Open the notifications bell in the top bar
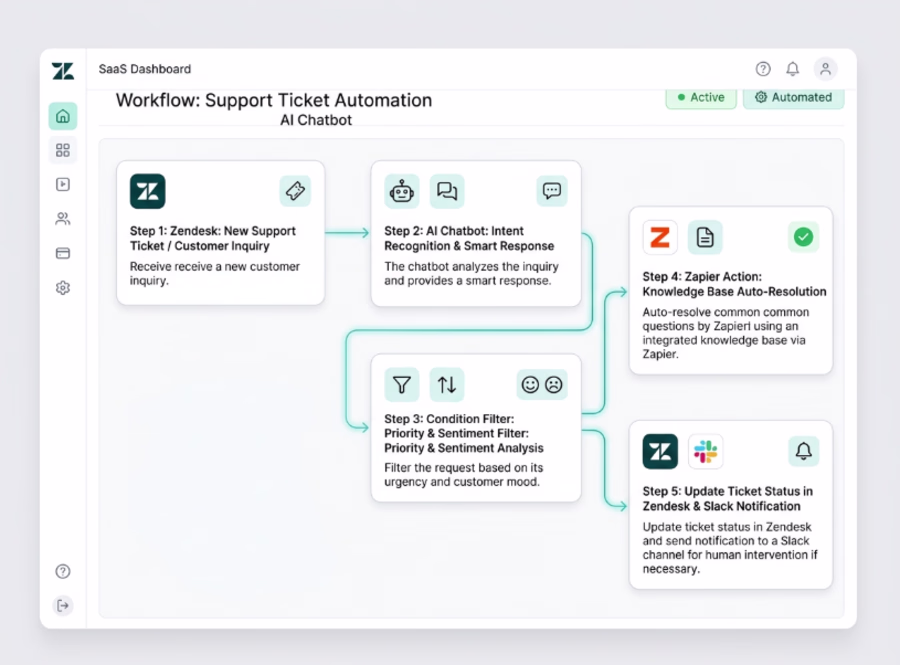This screenshot has width=900, height=665. coord(793,69)
